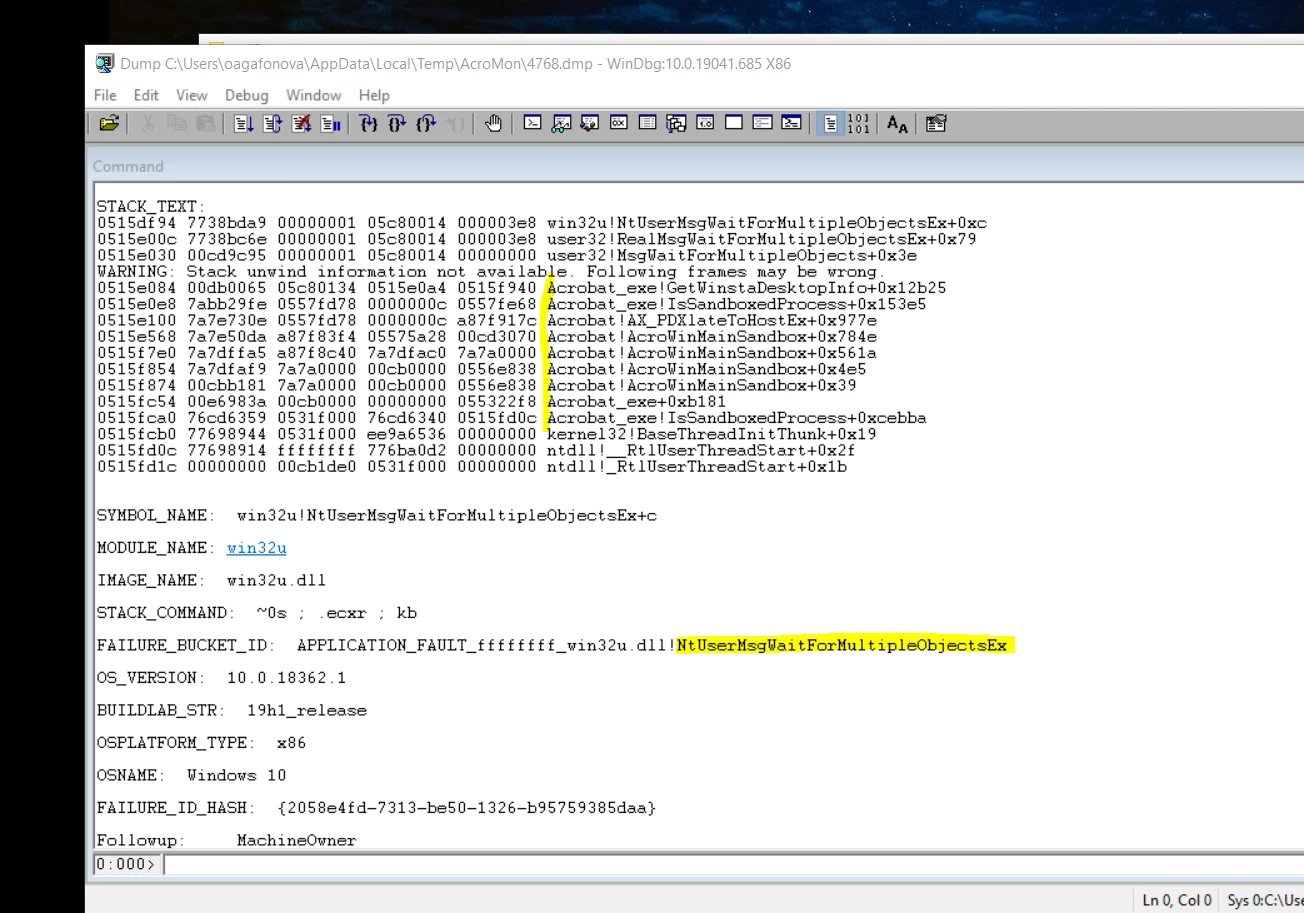Open the Scratch Pad window icon
Image resolution: width=1304 pixels, height=913 pixels.
(734, 124)
